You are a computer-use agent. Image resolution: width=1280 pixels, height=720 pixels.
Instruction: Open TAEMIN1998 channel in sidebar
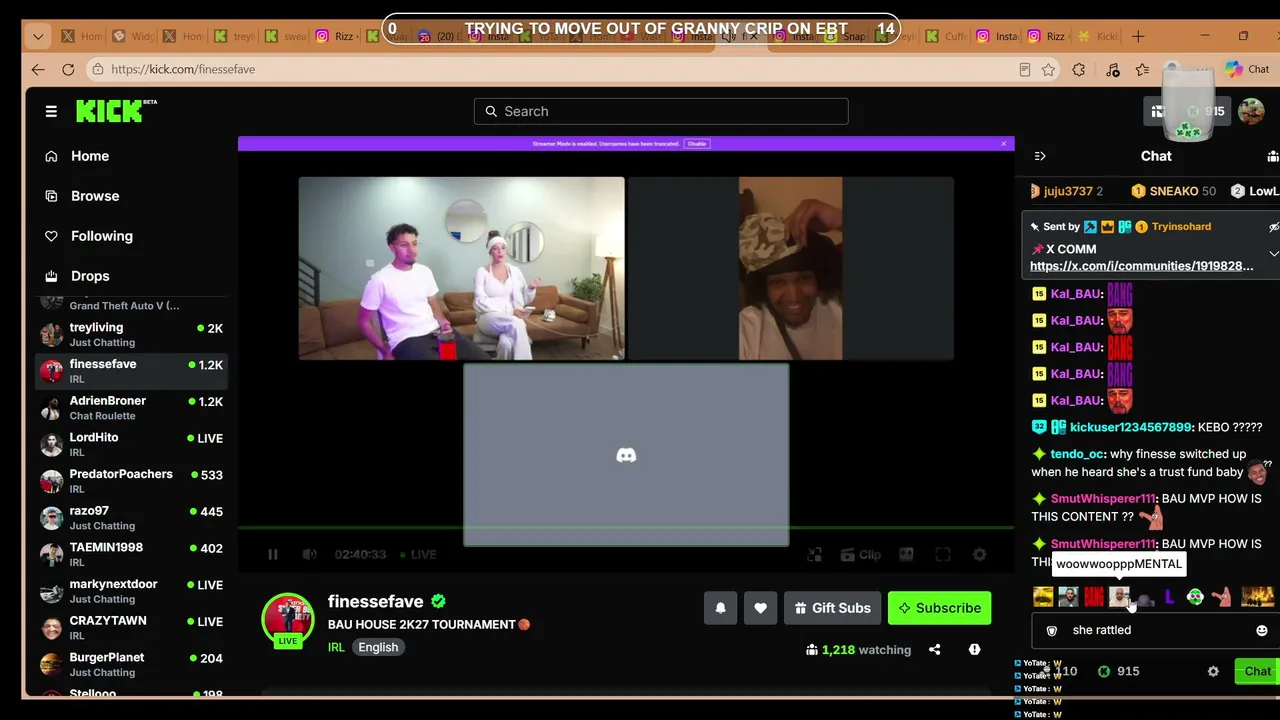pyautogui.click(x=132, y=554)
